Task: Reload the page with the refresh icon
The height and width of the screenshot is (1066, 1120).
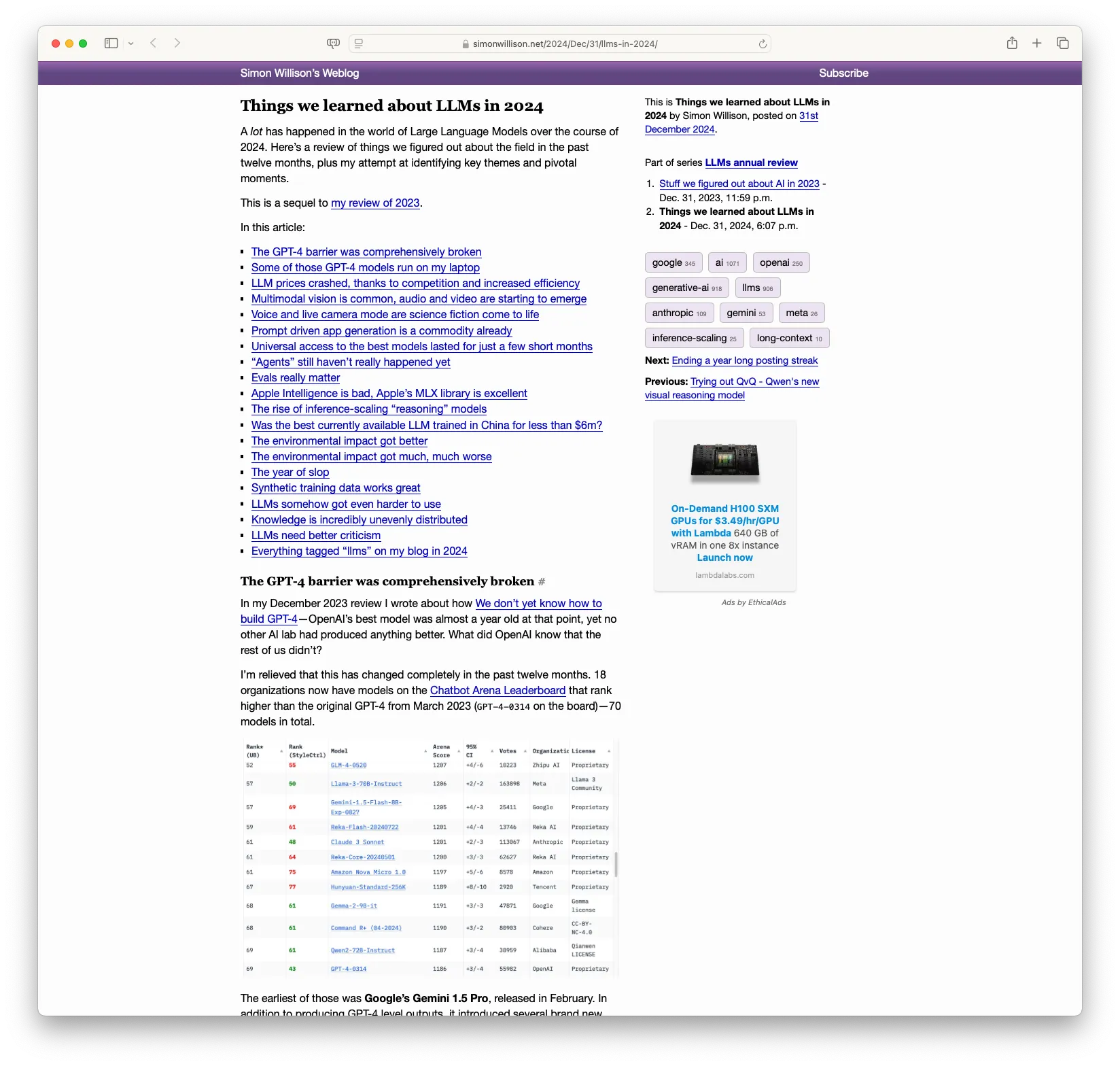Action: (x=763, y=44)
